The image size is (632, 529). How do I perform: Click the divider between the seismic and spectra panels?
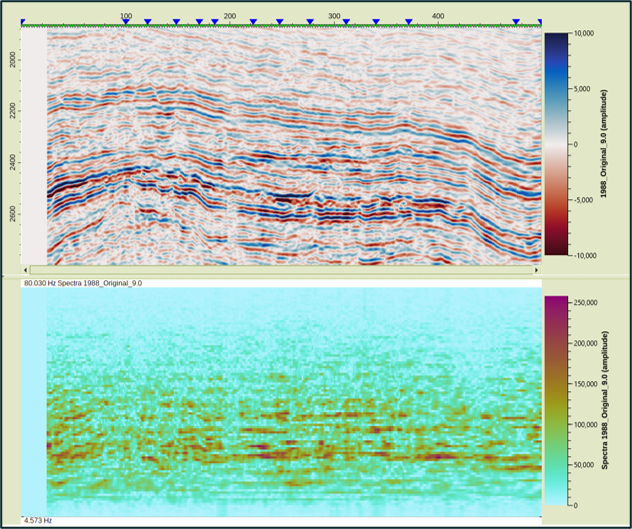click(x=316, y=277)
